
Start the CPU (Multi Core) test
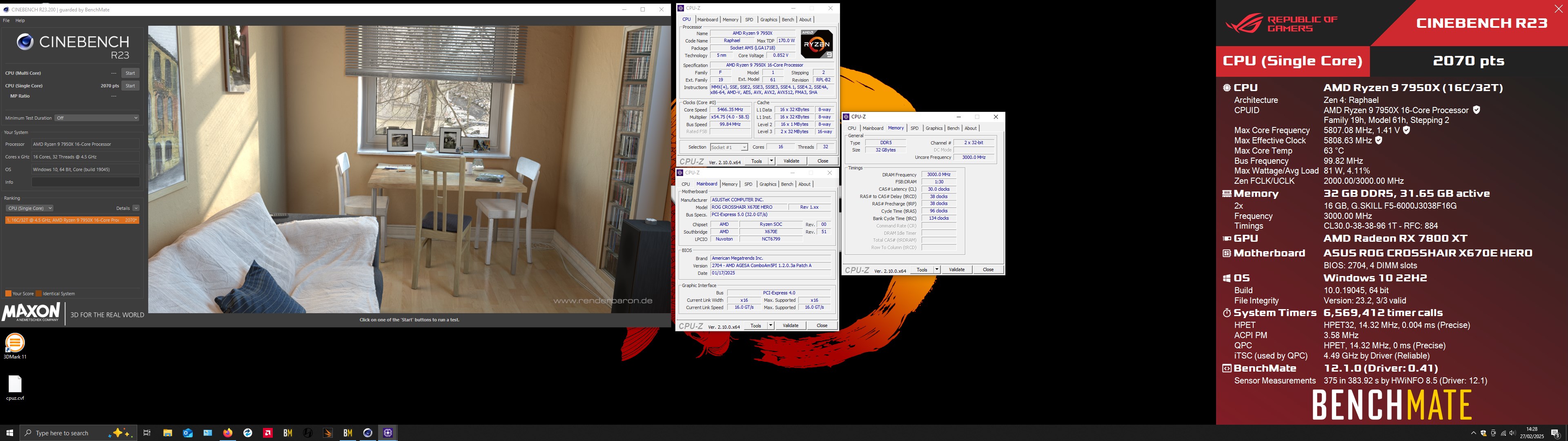(130, 73)
